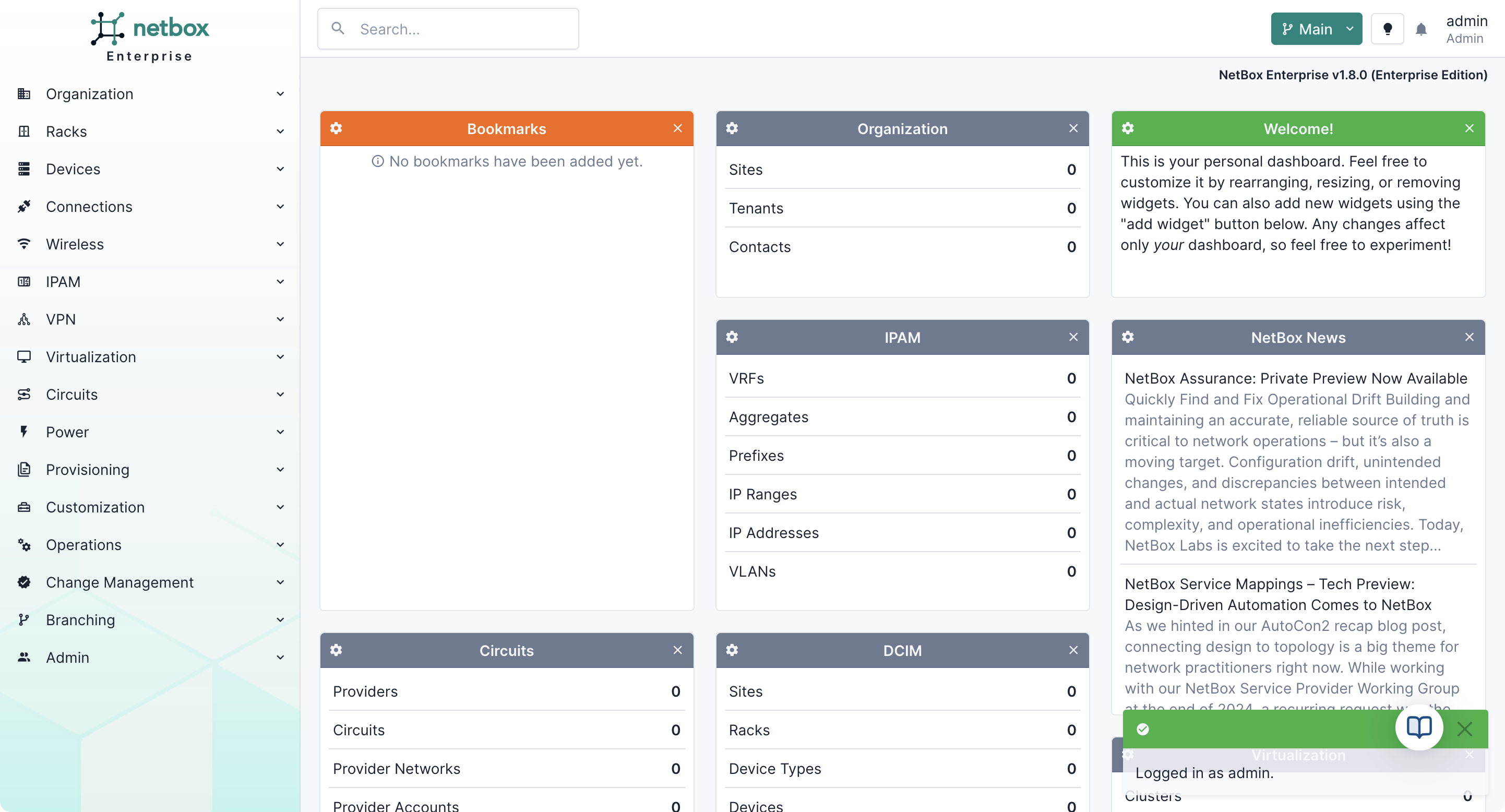Open Sites from the Organization widget
The width and height of the screenshot is (1505, 812).
click(746, 170)
